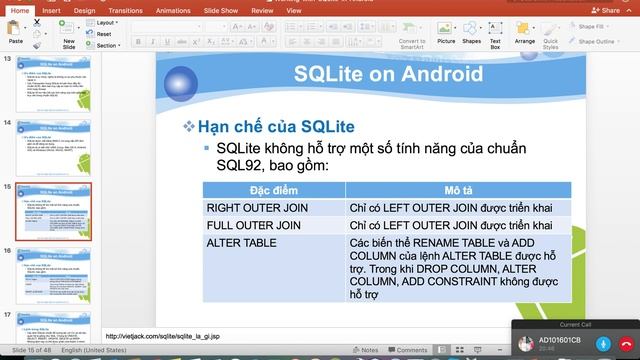Clear all text formatting icon

pos(269,27)
